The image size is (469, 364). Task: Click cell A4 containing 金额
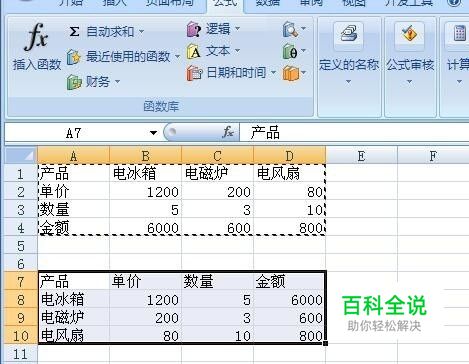click(x=73, y=227)
